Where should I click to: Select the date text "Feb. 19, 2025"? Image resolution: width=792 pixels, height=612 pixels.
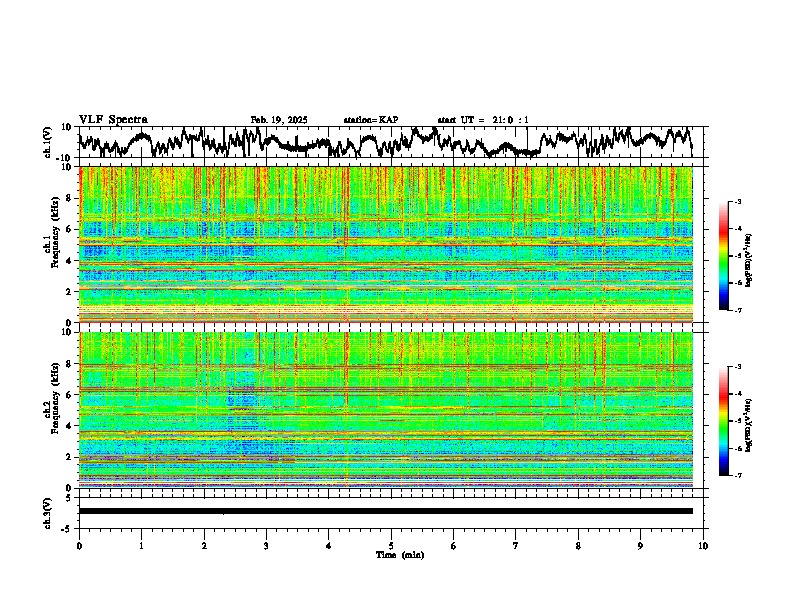tap(279, 120)
